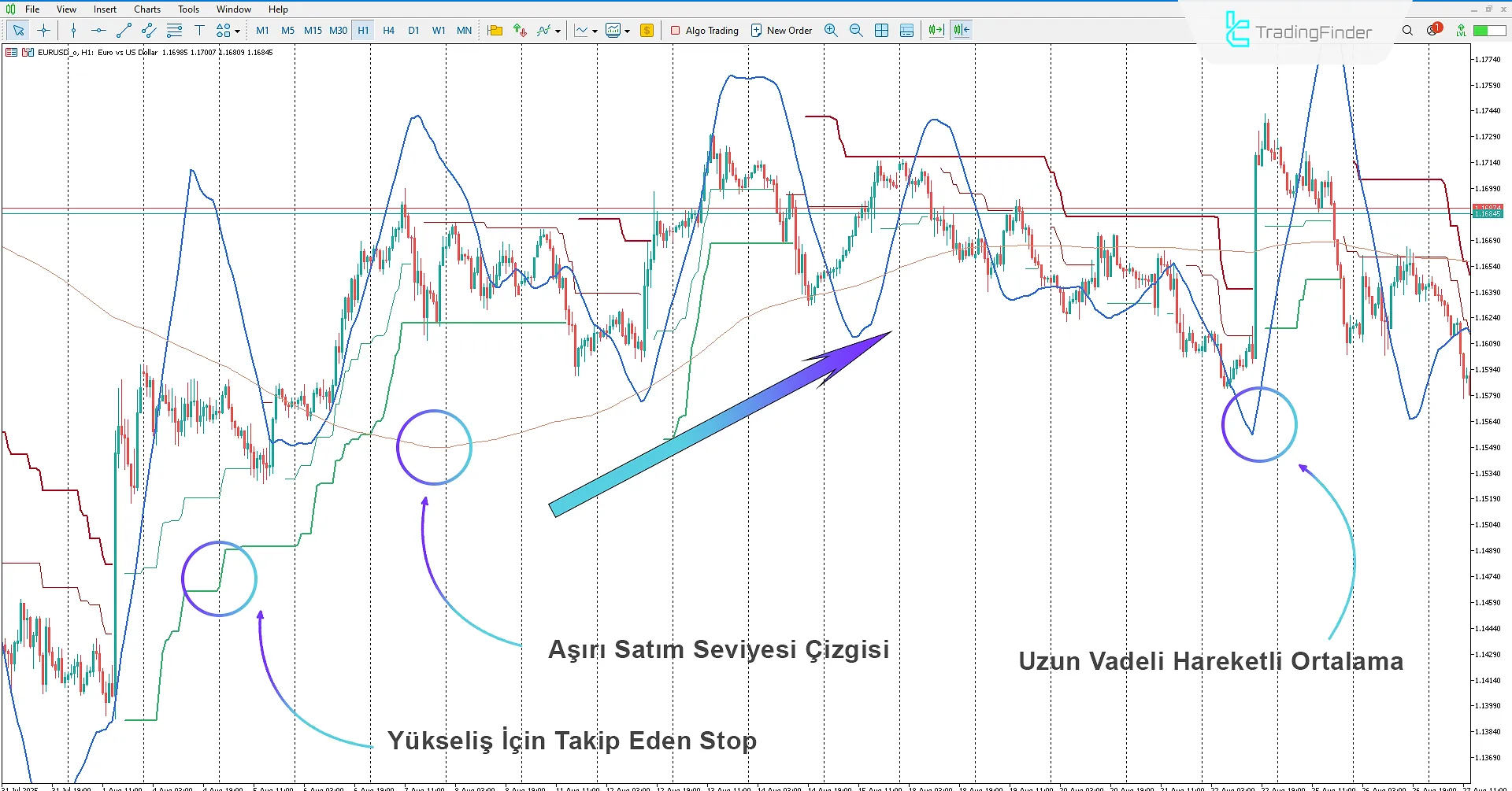
Task: Select the Trendline drawing tool
Action: [x=123, y=30]
